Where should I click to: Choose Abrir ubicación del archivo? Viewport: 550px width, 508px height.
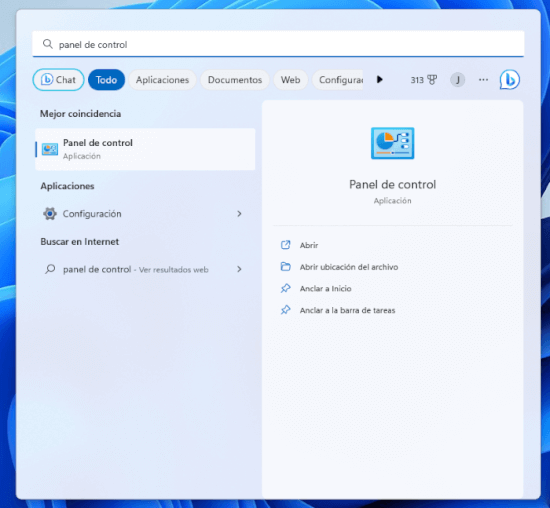(349, 267)
